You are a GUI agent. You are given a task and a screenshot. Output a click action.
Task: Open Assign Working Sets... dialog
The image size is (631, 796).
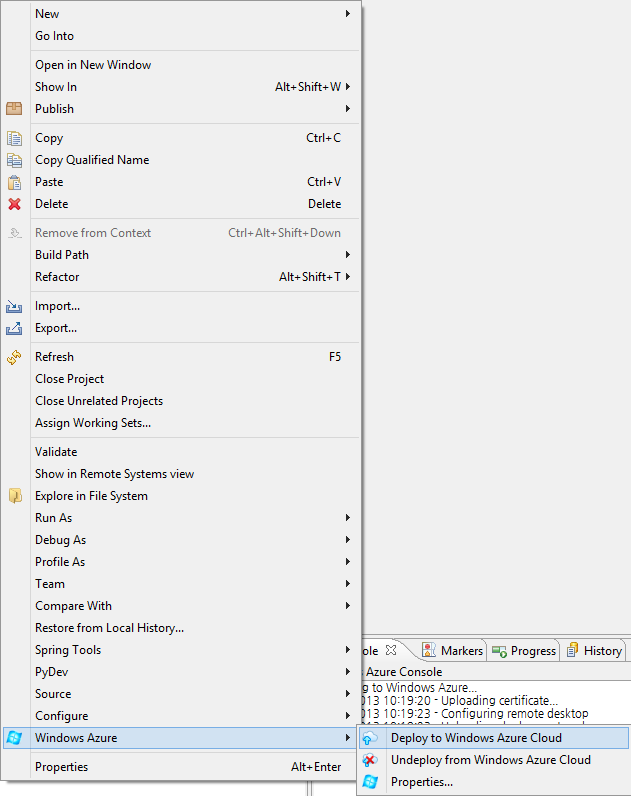(x=180, y=423)
